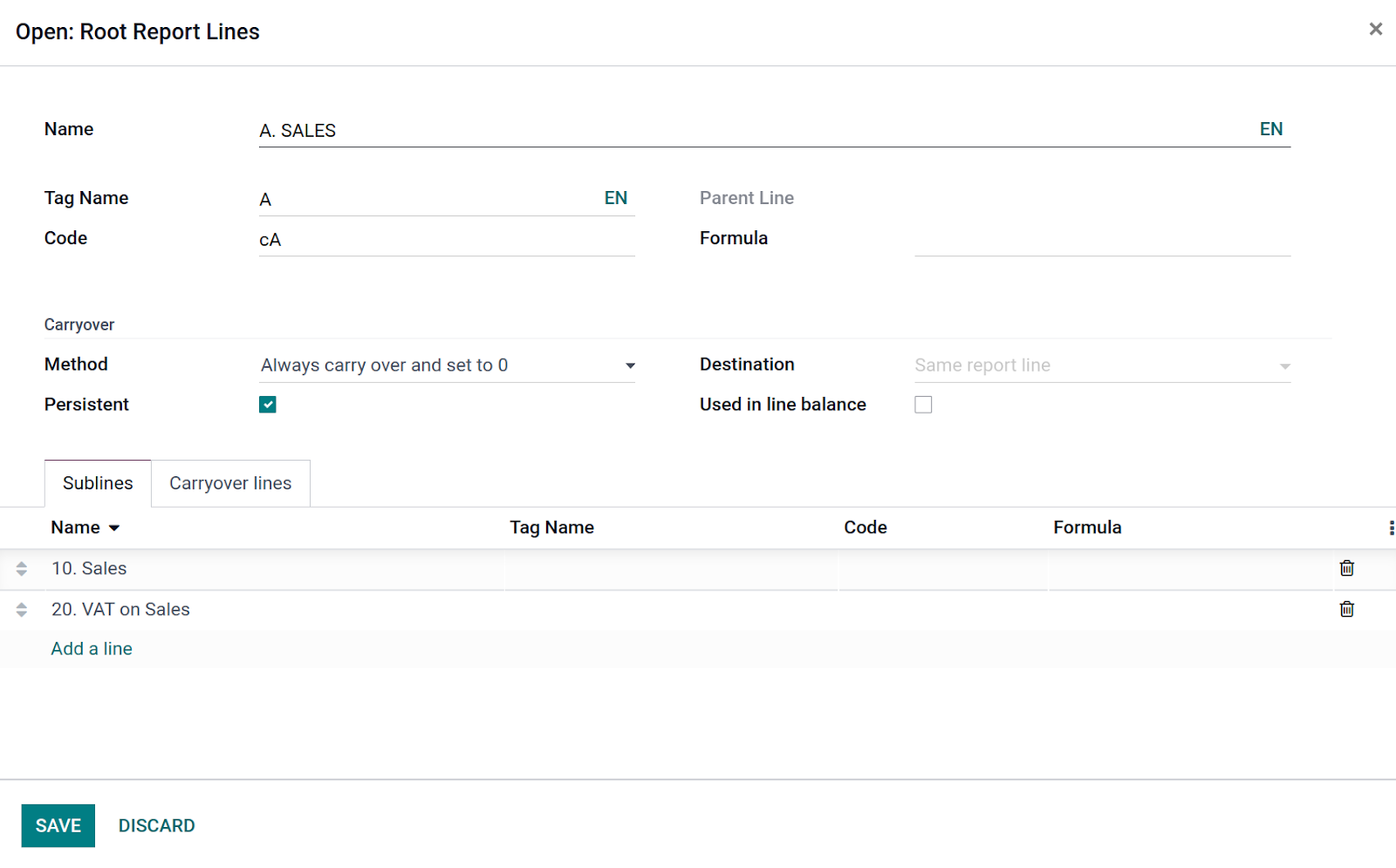Edit the Code field cA
Image resolution: width=1396 pixels, height=868 pixels.
[x=447, y=240]
